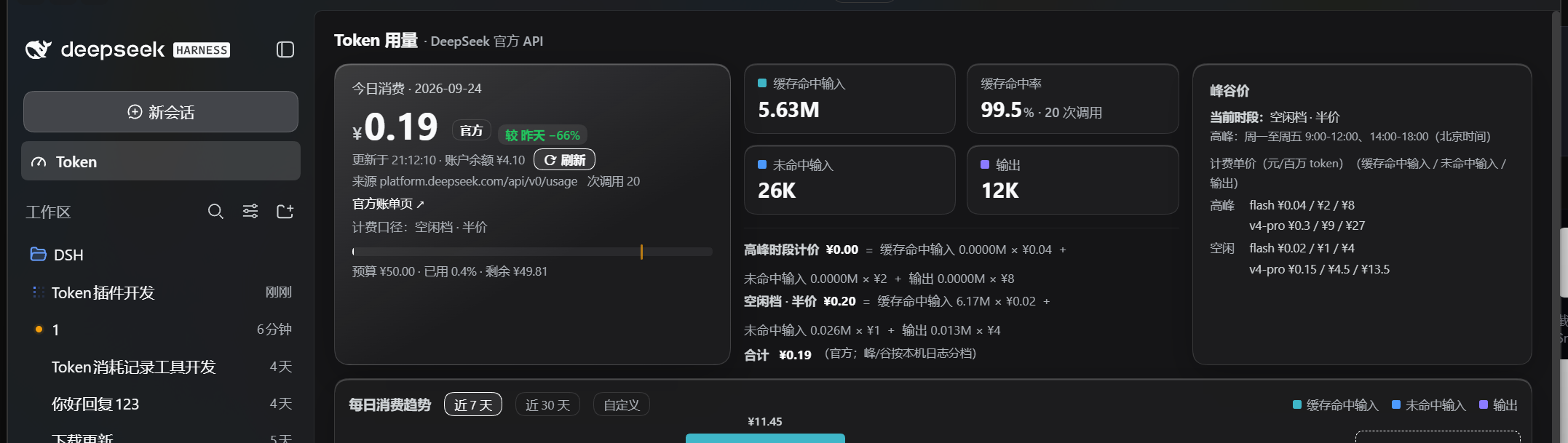Click the budget progress bar
Viewport: 1568px width, 443px height.
pos(532,252)
